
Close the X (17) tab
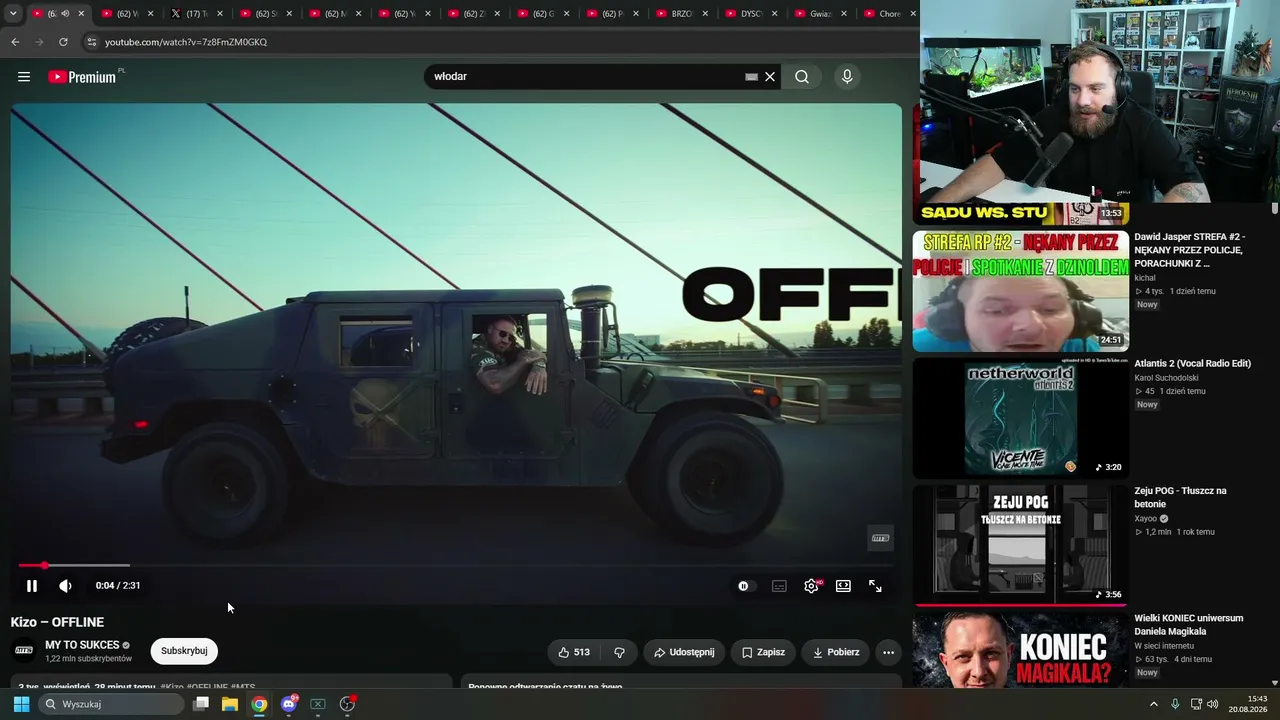[x=220, y=14]
